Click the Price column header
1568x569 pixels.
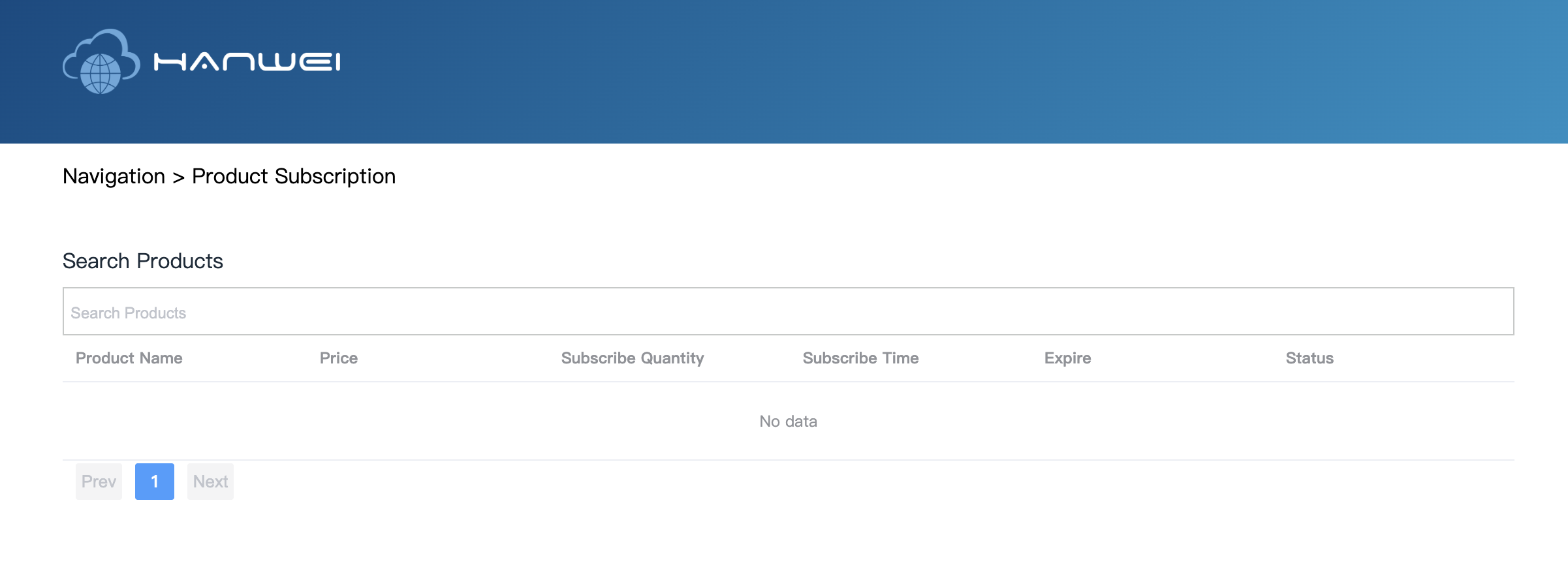click(338, 358)
